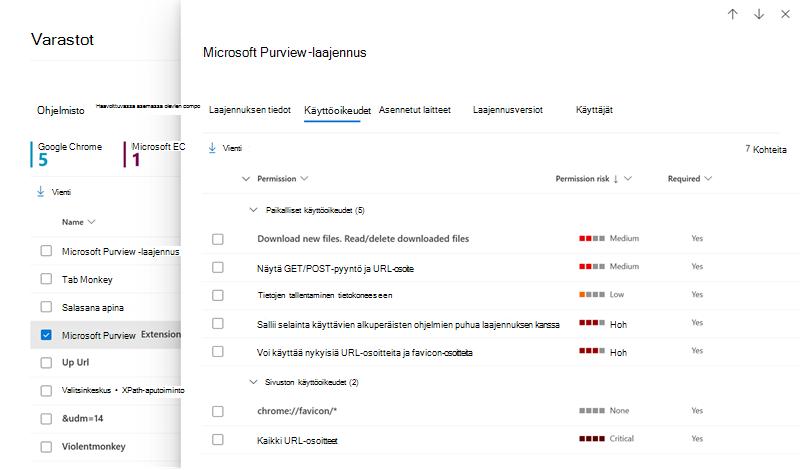Collapse all groups via header chevron
The image size is (800, 470).
(x=246, y=179)
